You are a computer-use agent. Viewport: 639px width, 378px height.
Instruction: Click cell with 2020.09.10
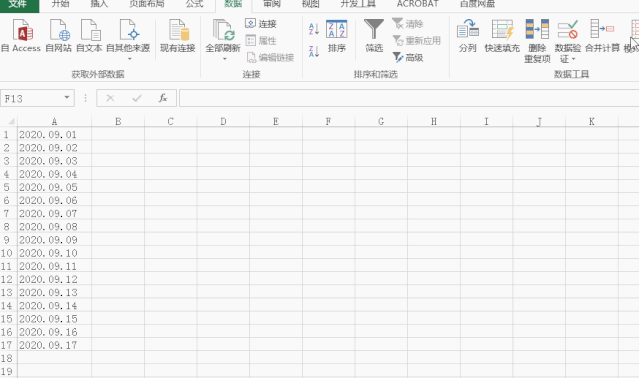coord(54,253)
